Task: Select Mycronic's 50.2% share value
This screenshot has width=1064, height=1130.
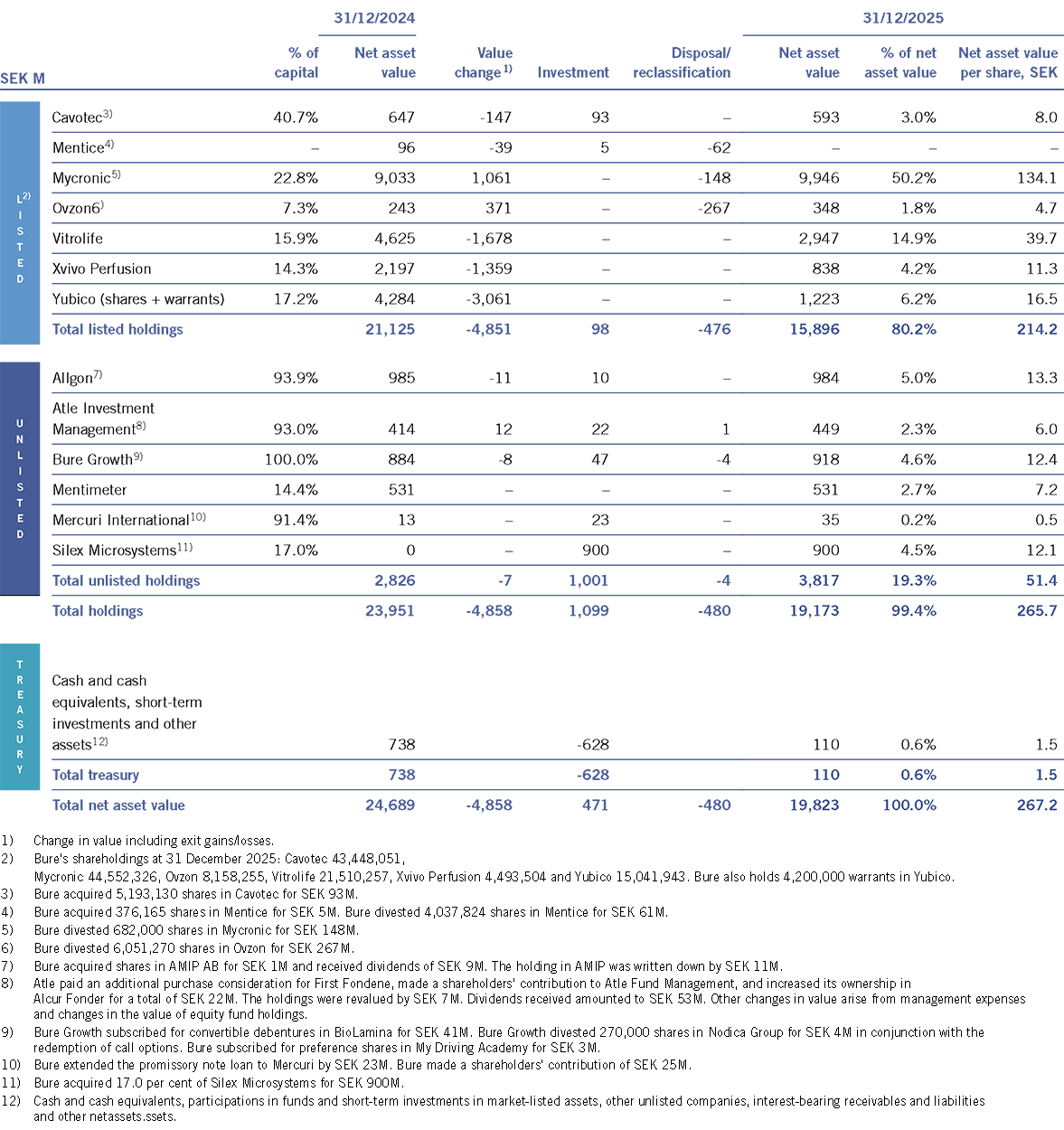Action: click(911, 178)
